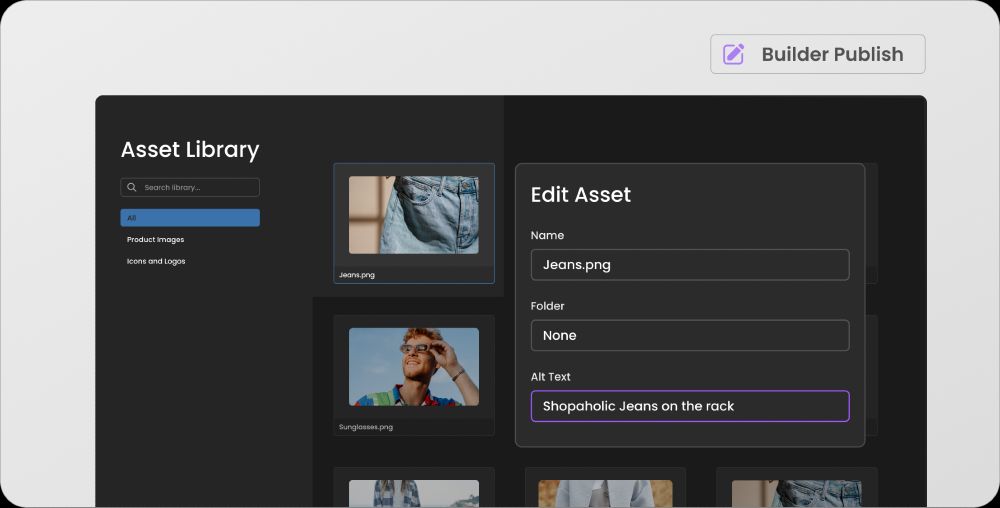Click the Sunglasses.png file name label
This screenshot has height=508, width=1000.
pos(365,427)
